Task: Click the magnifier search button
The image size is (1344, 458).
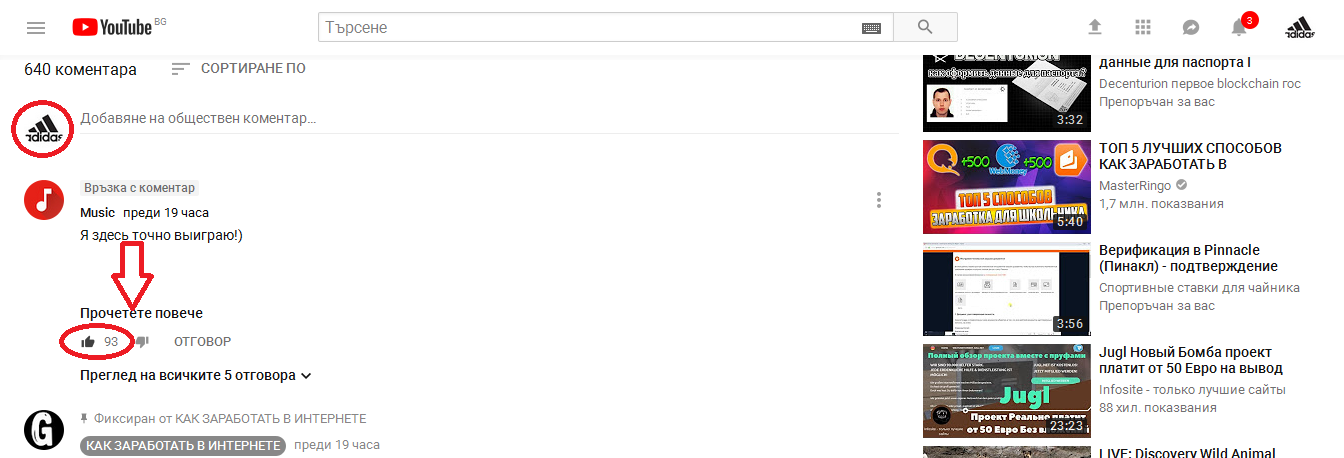Action: 924,27
